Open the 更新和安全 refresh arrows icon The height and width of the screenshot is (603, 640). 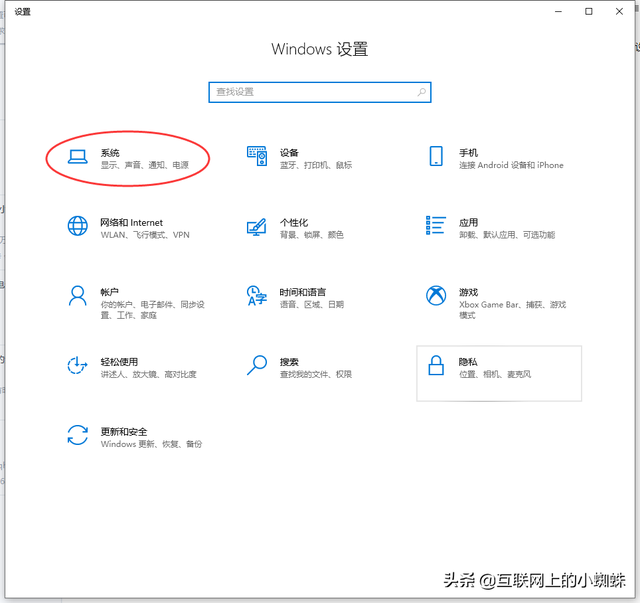(77, 435)
